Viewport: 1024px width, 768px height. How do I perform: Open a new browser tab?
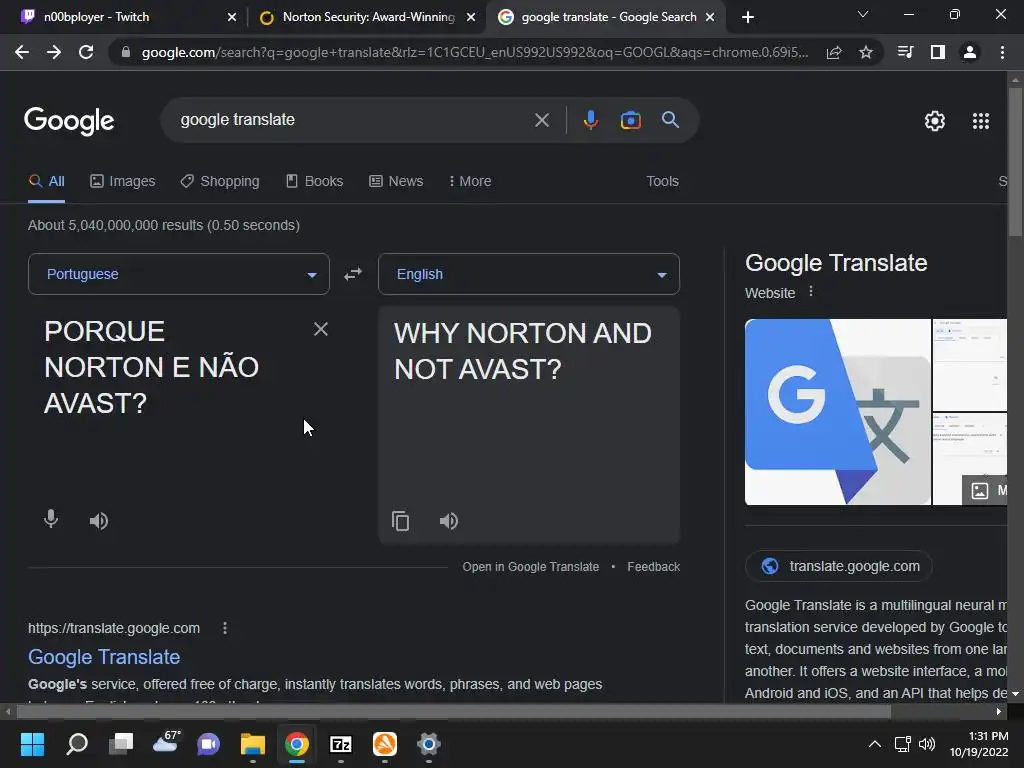(x=748, y=18)
